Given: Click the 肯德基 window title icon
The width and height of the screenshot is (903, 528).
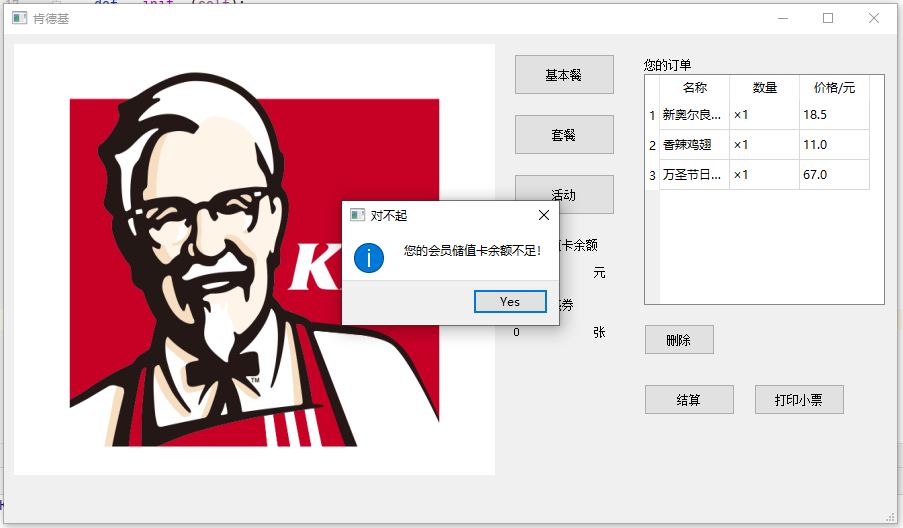Looking at the screenshot, I should [x=20, y=18].
